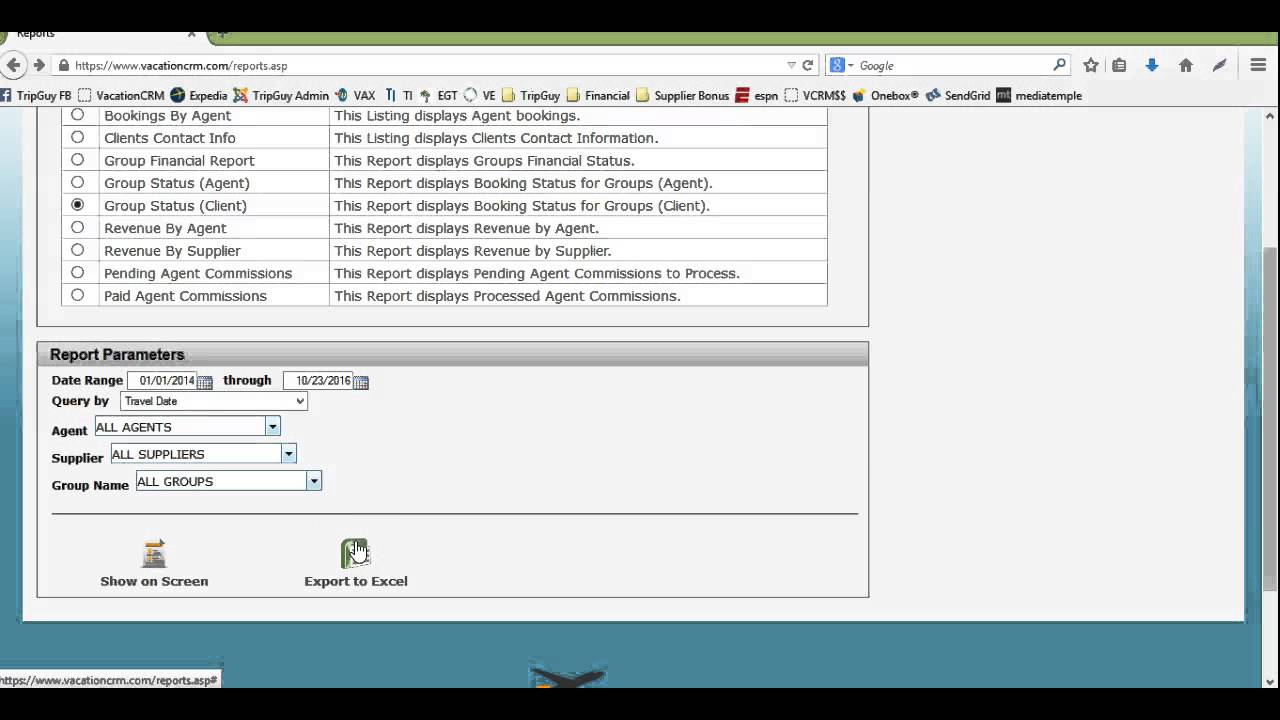This screenshot has width=1280, height=720.
Task: Click the Export to Excel label
Action: pyautogui.click(x=356, y=581)
